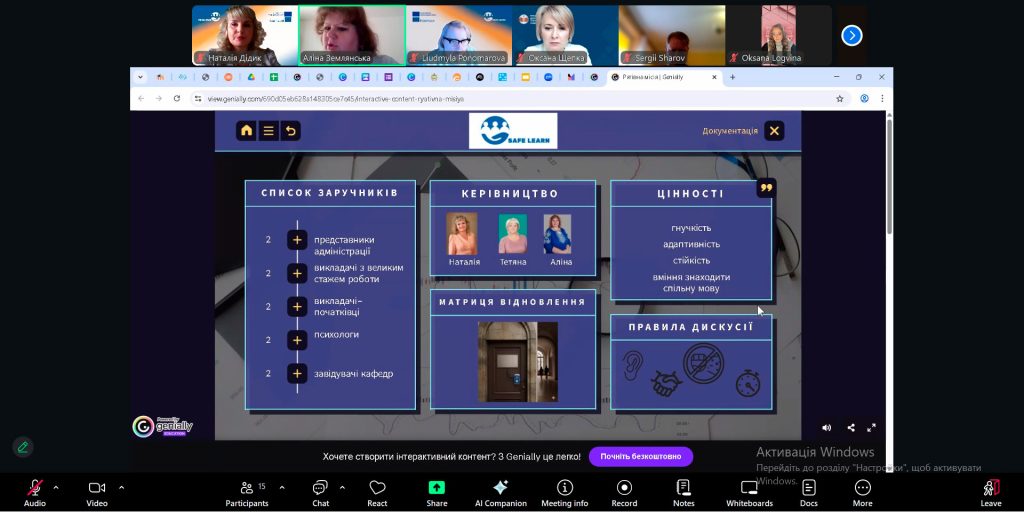Open the Zoom Chat panel
Screen dimensions: 1024x512
pyautogui.click(x=320, y=491)
